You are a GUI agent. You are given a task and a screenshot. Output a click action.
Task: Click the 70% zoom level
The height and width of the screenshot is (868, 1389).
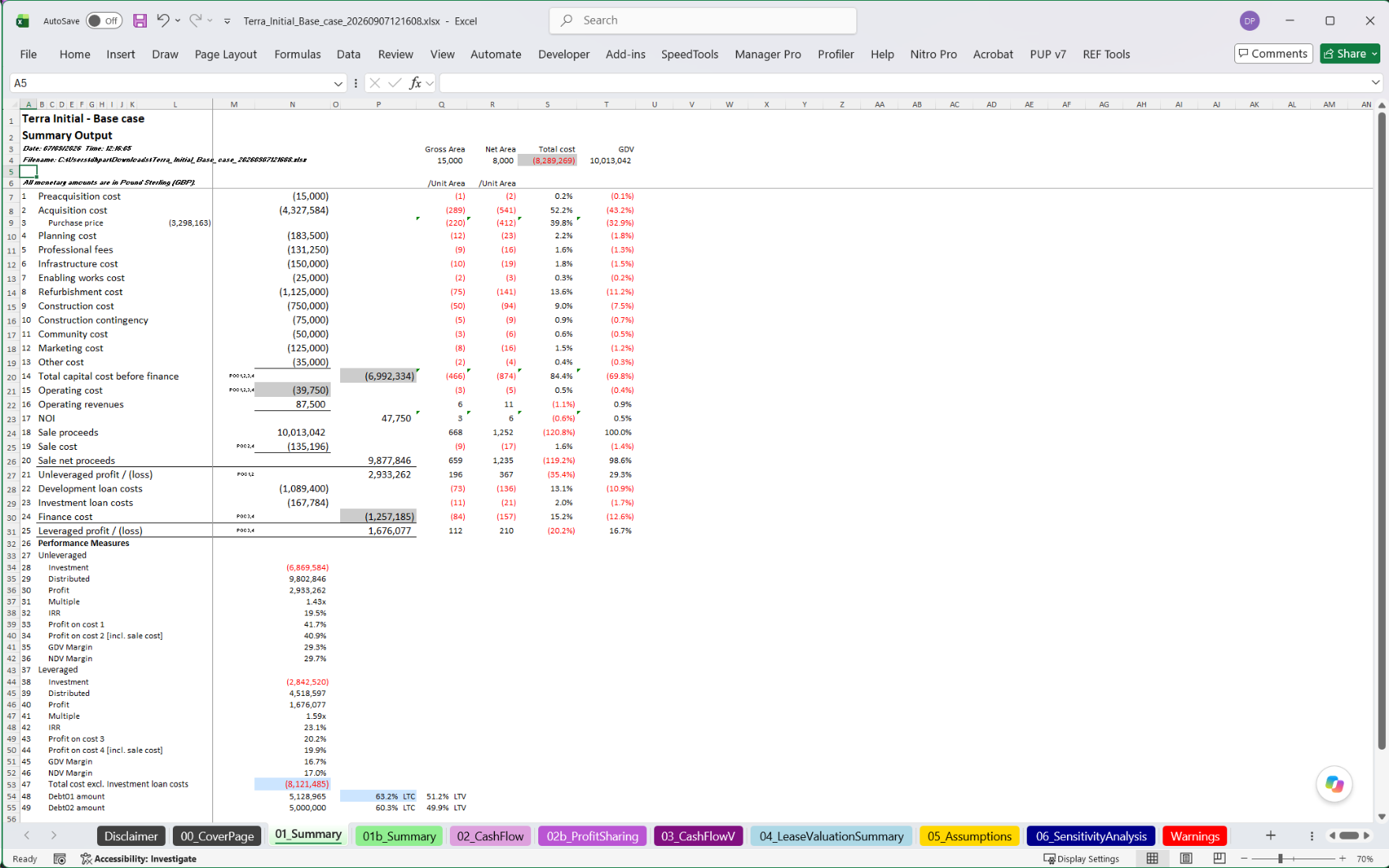[1365, 859]
